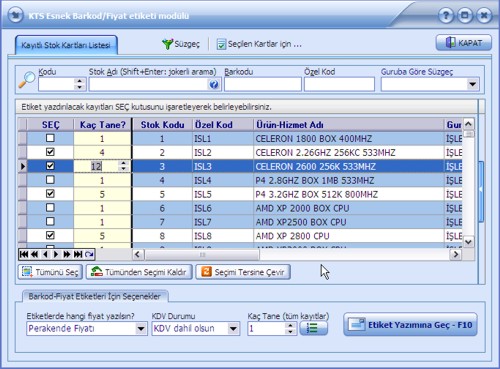Click vertical scrollbar down arrow of grid
The image size is (500, 369).
(x=468, y=242)
